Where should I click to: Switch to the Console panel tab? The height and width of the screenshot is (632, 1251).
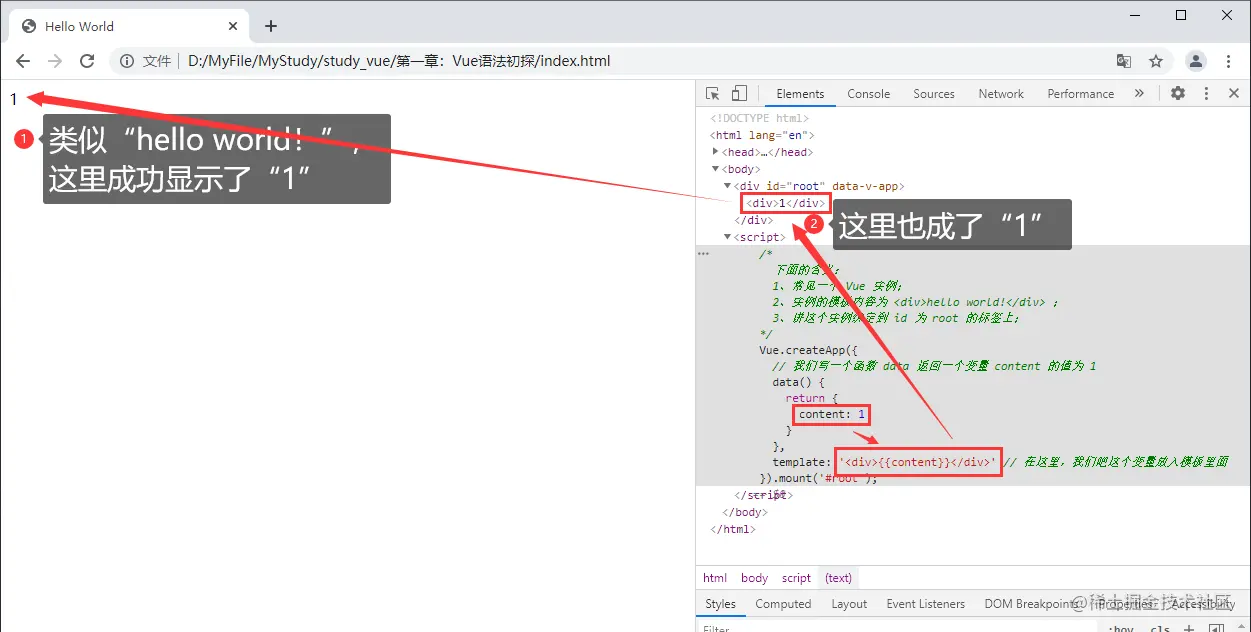click(868, 93)
